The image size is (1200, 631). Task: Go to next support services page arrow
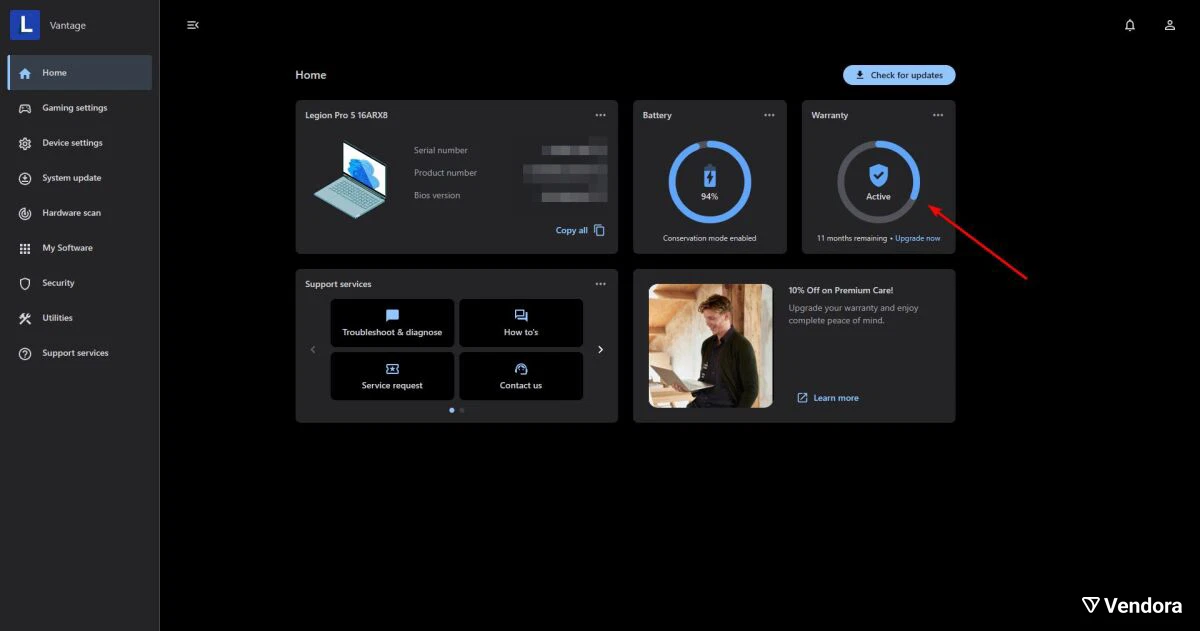600,350
